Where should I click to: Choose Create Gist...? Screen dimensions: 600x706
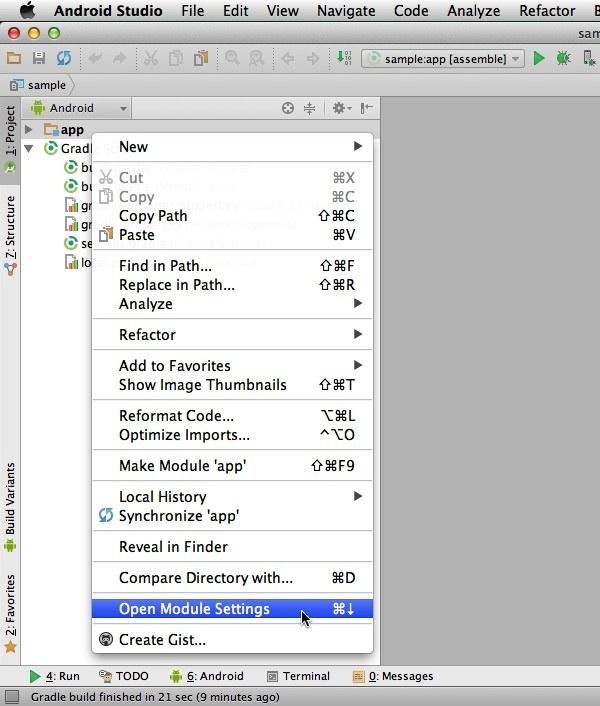pos(232,640)
